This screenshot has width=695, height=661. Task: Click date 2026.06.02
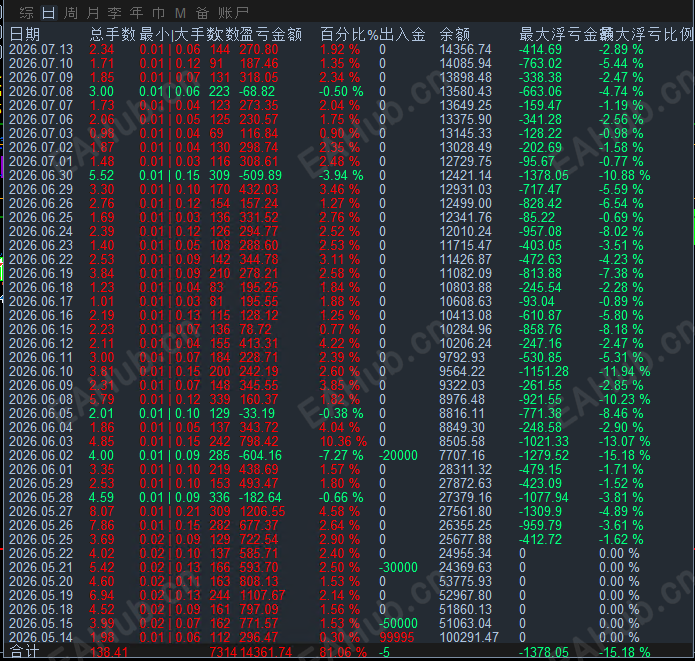[x=41, y=455]
